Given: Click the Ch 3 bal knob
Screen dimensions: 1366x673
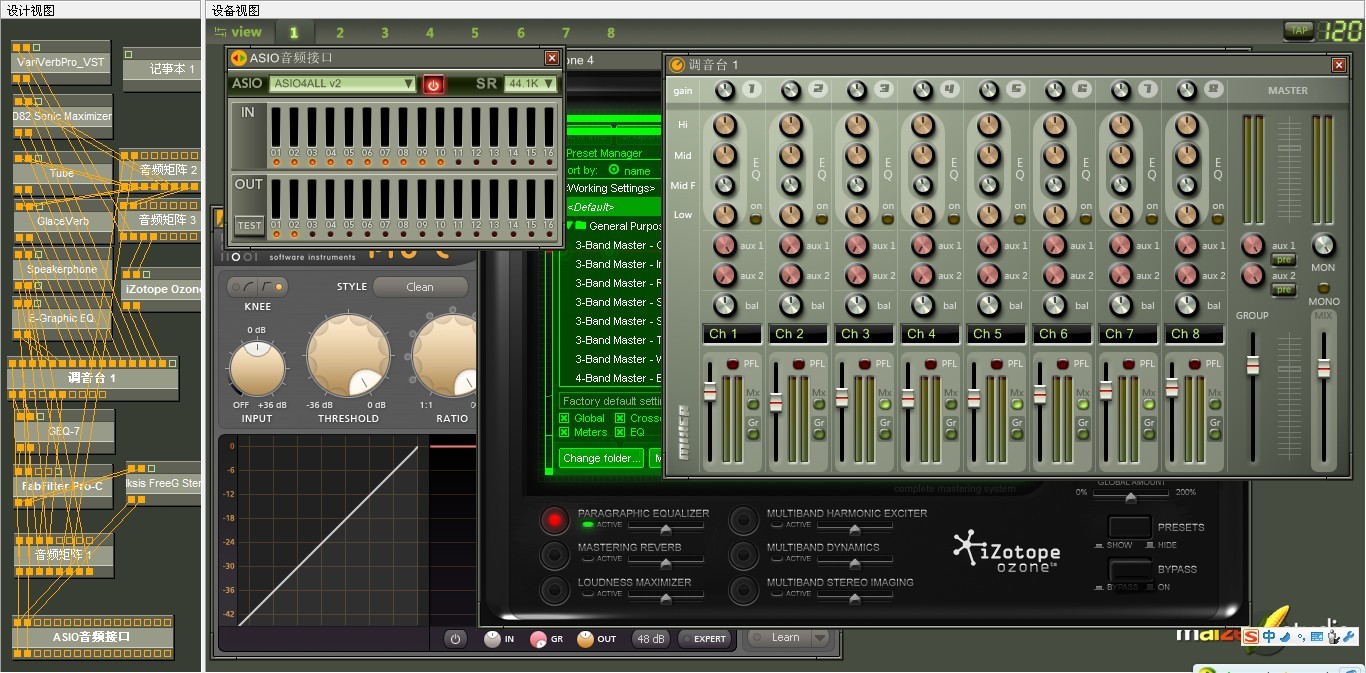Looking at the screenshot, I should click(x=857, y=305).
